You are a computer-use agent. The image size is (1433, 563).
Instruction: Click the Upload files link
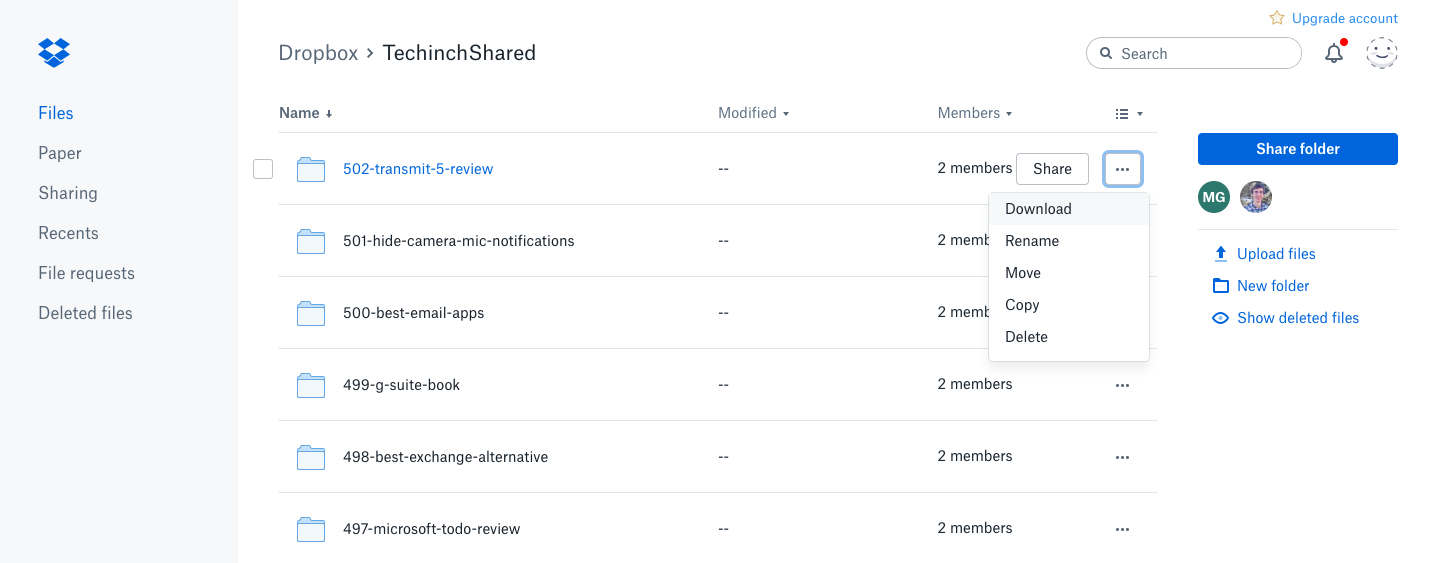coord(1276,254)
